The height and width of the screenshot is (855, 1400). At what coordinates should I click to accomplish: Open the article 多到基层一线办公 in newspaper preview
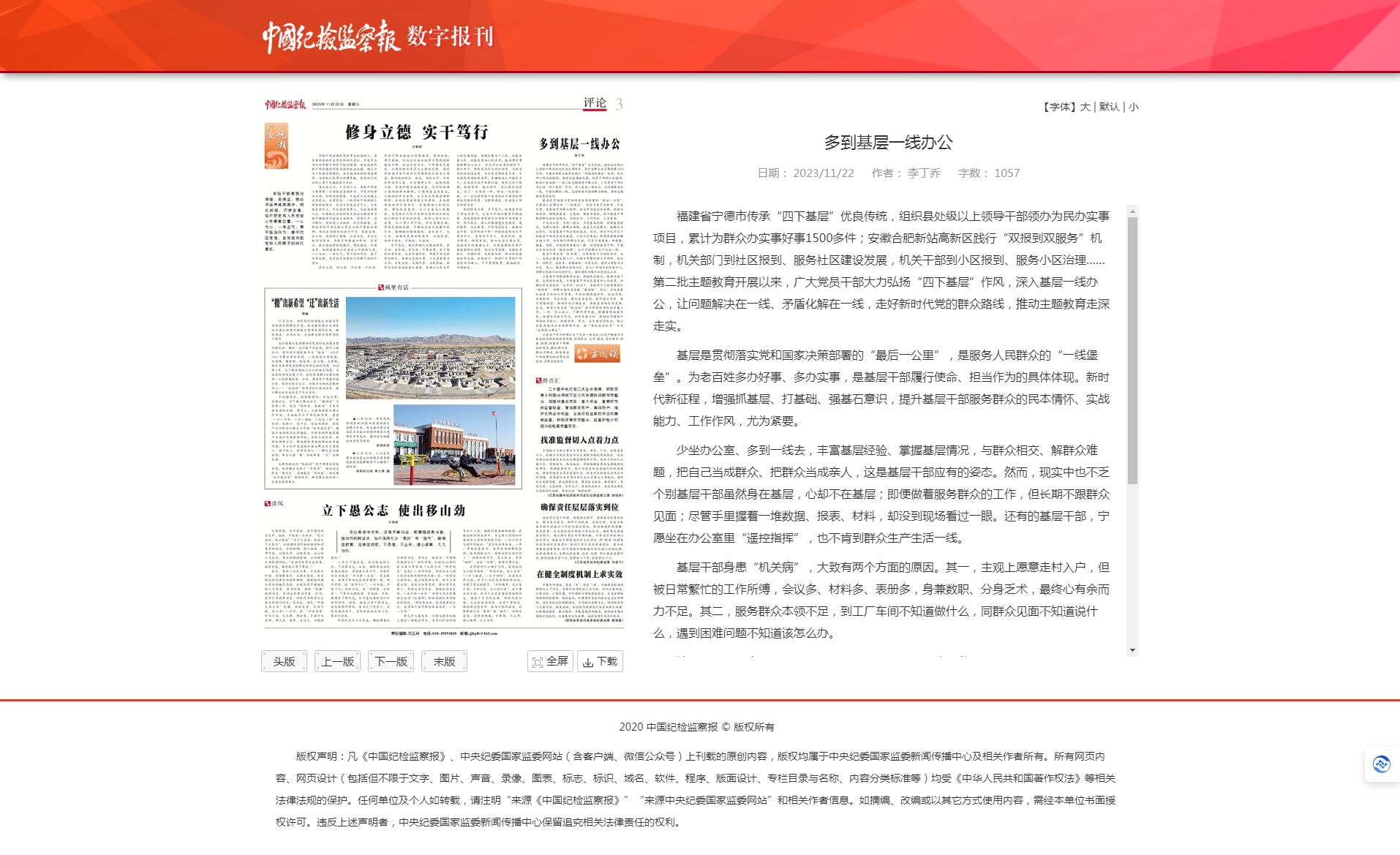[579, 144]
